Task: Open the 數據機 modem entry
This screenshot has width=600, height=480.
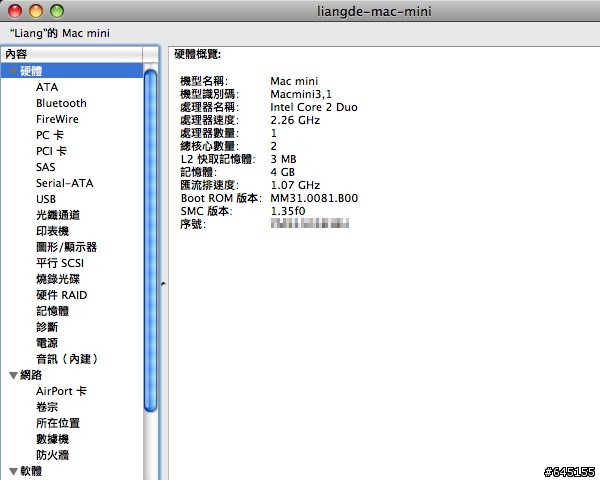Action: (52, 439)
